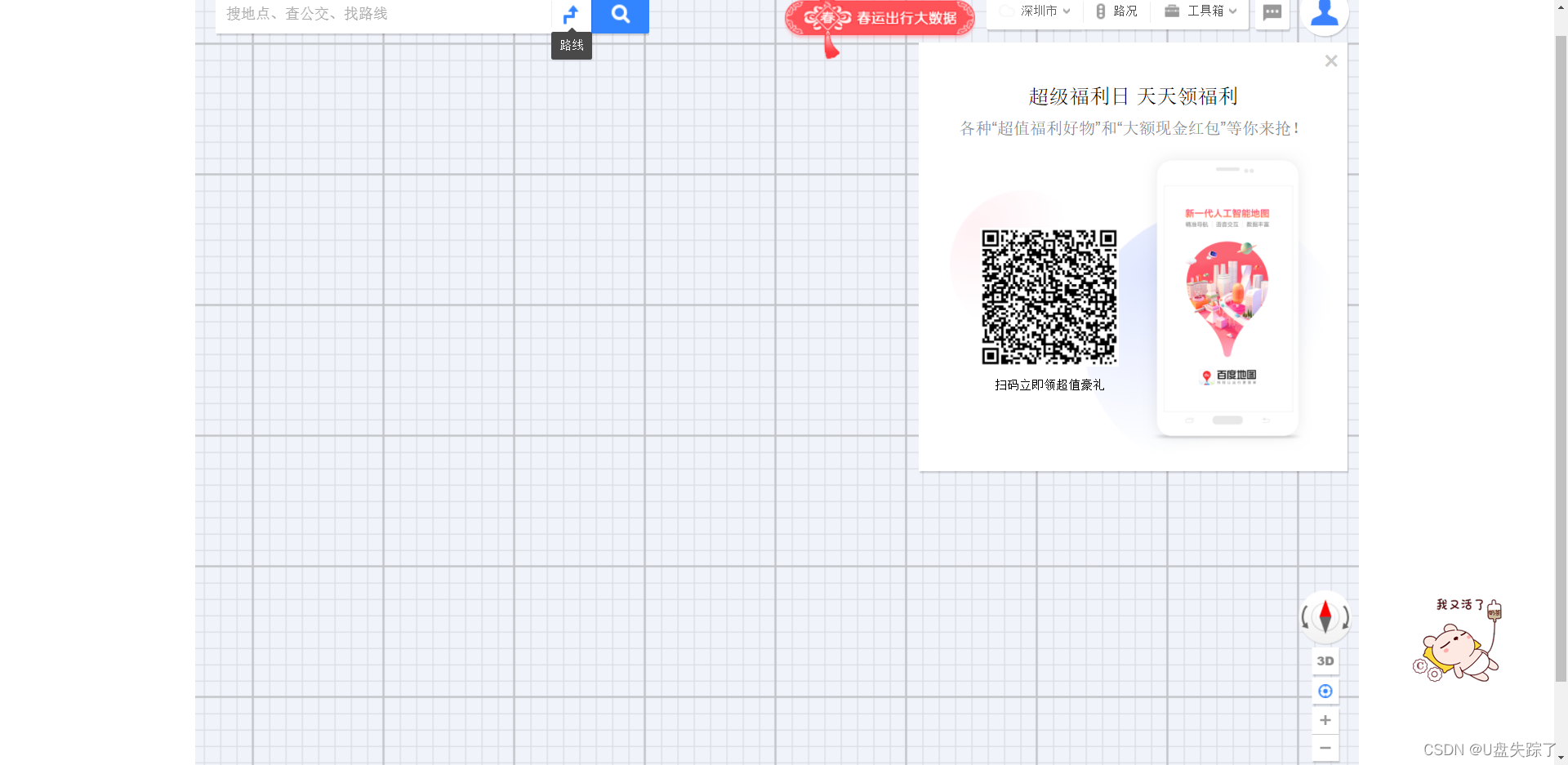Click the phone mockup promo image

click(x=1227, y=299)
